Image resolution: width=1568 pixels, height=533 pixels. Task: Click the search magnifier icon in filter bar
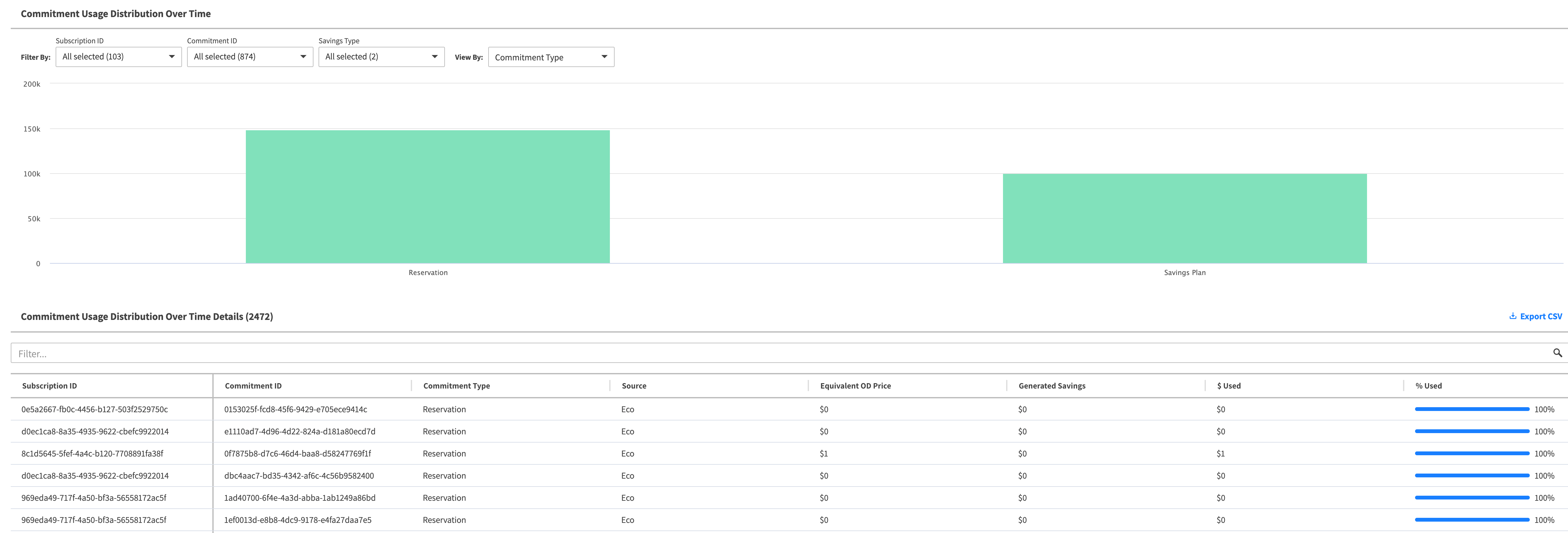coord(1557,353)
